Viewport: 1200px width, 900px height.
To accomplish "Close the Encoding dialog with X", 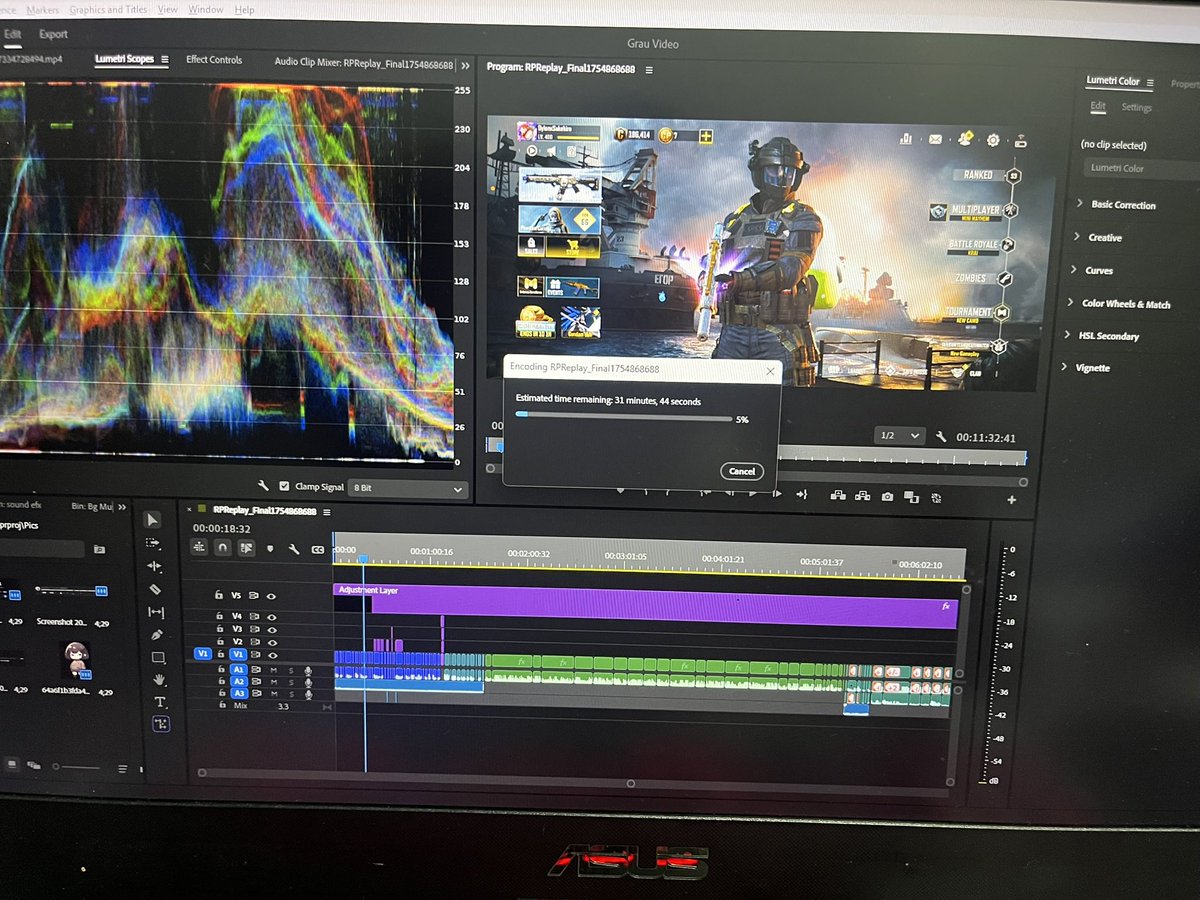I will pyautogui.click(x=770, y=371).
